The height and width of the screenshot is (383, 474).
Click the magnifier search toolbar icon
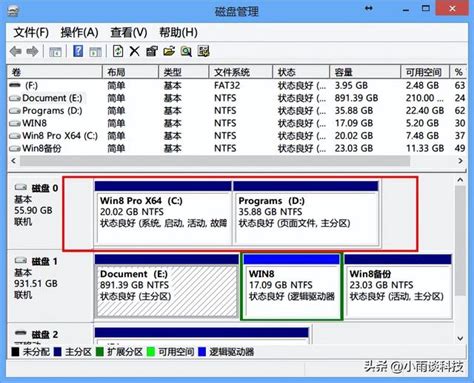click(x=186, y=51)
